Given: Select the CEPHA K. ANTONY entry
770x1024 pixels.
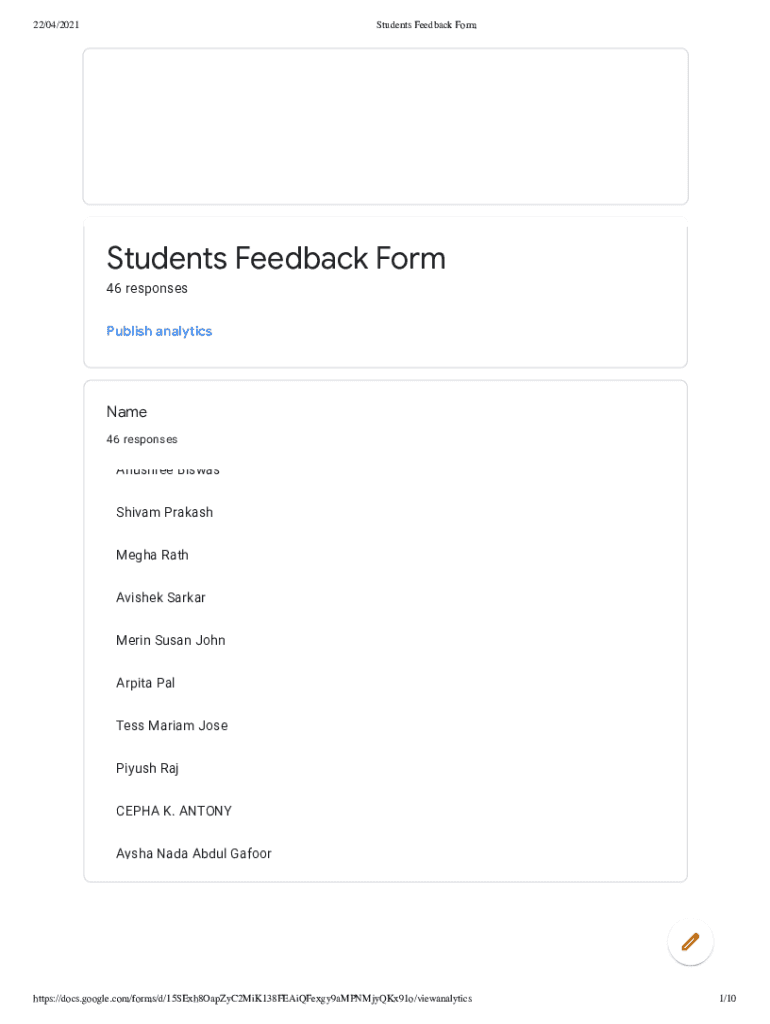Looking at the screenshot, I should point(174,811).
